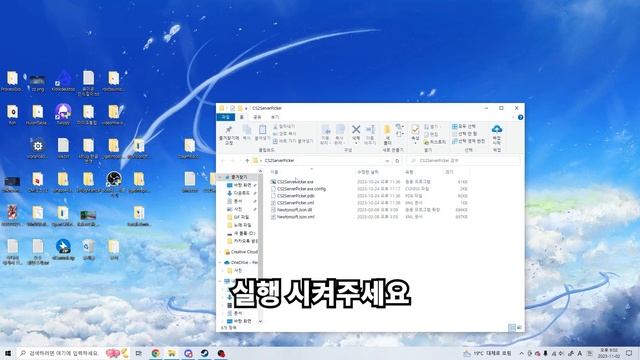
Task: Click 편집 (Edit) in the ribbon
Action: [x=431, y=134]
